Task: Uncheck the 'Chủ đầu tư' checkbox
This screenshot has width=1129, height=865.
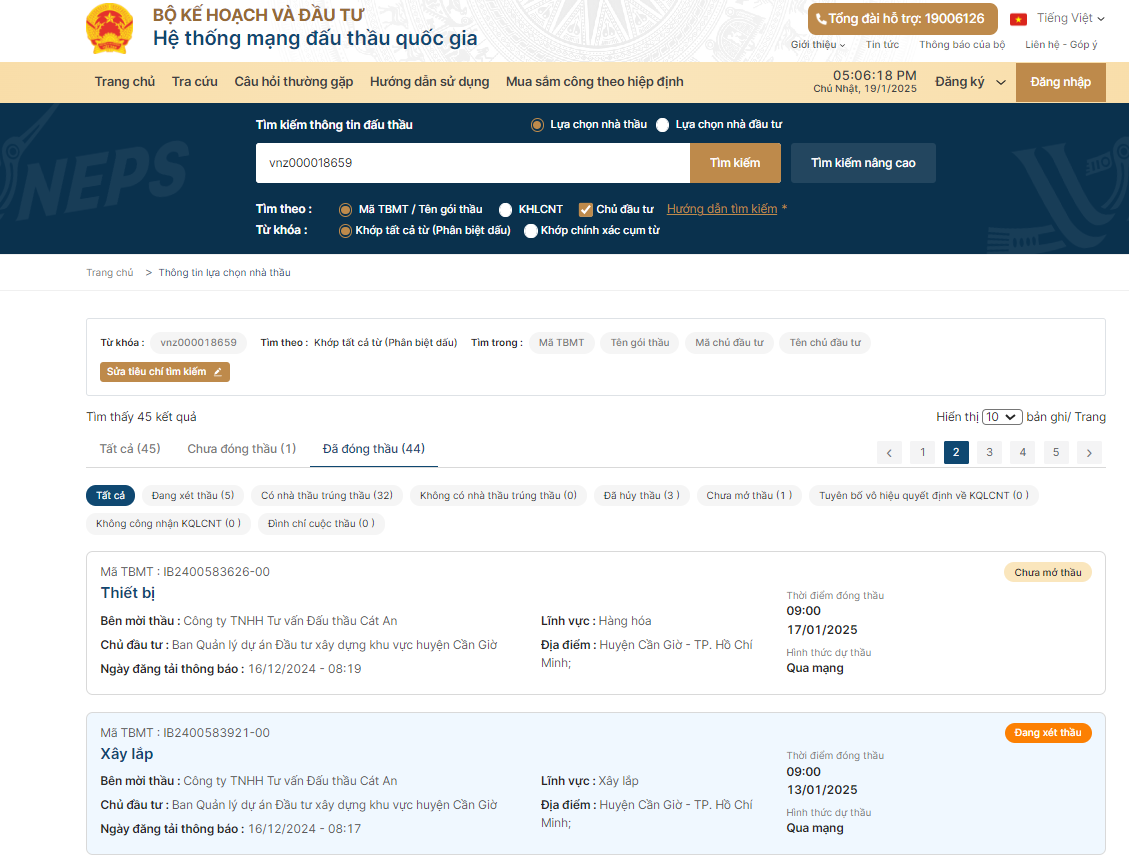Action: point(586,210)
